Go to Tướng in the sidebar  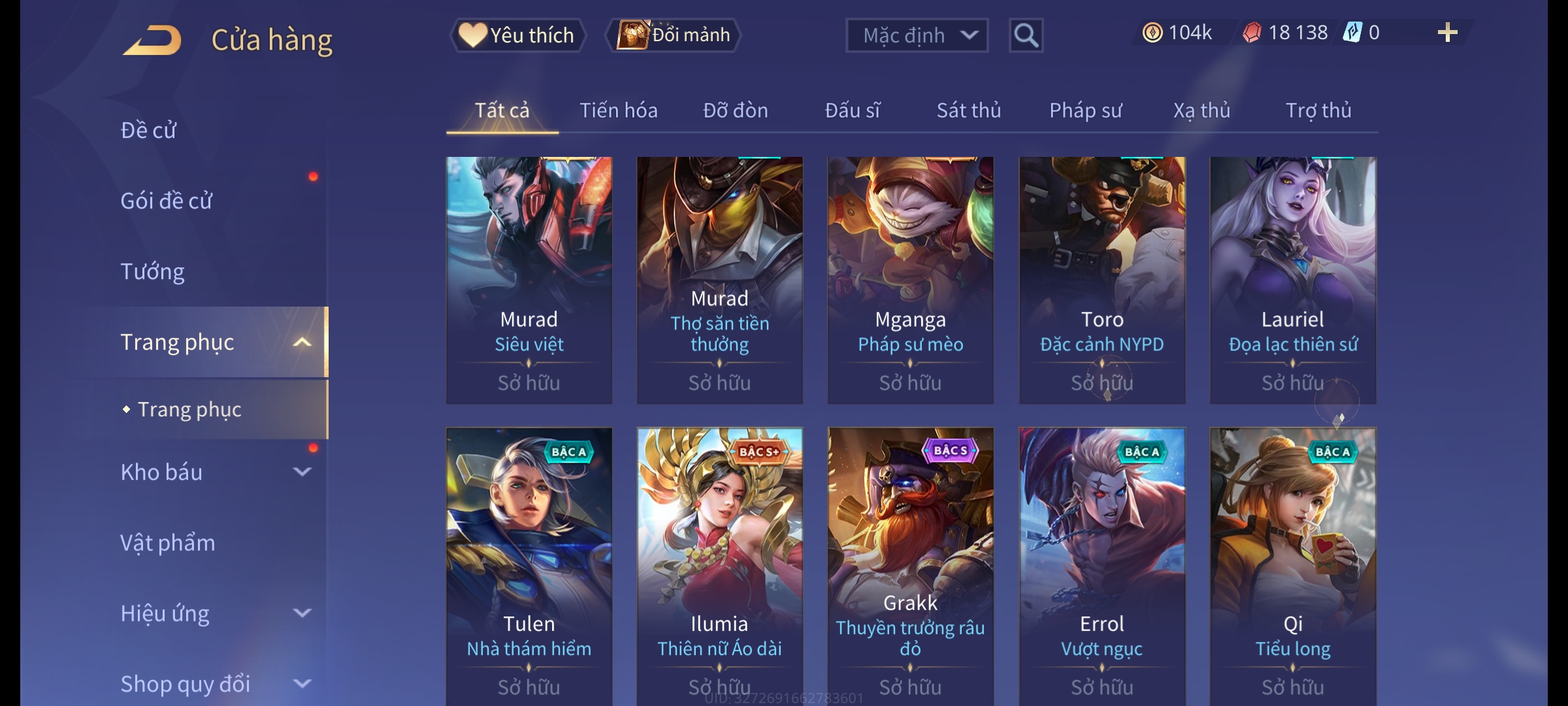(x=152, y=271)
